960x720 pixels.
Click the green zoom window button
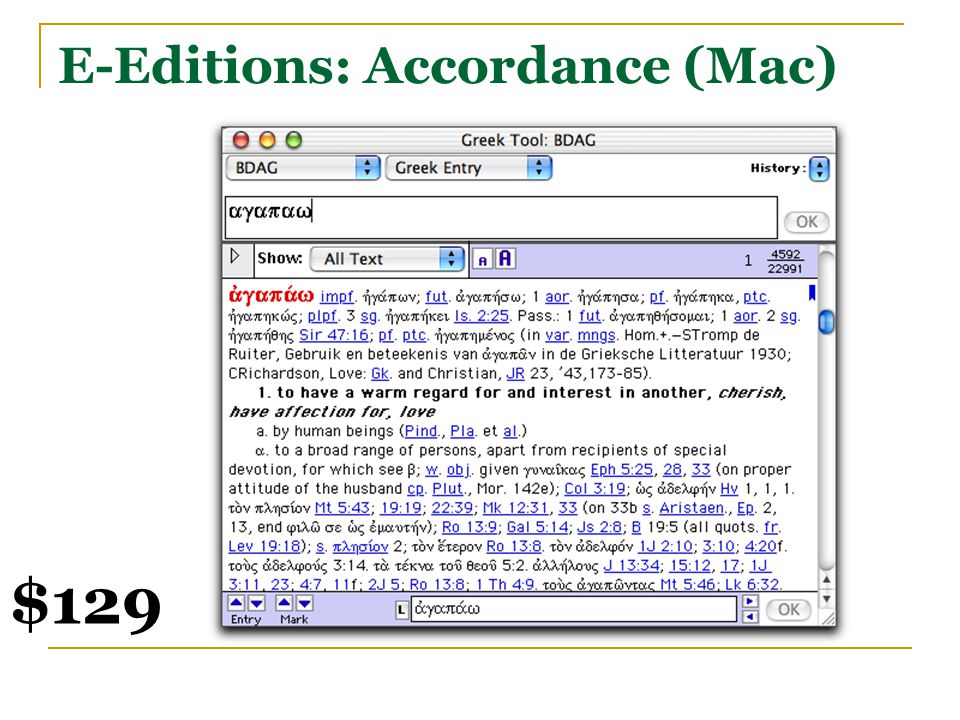click(294, 140)
